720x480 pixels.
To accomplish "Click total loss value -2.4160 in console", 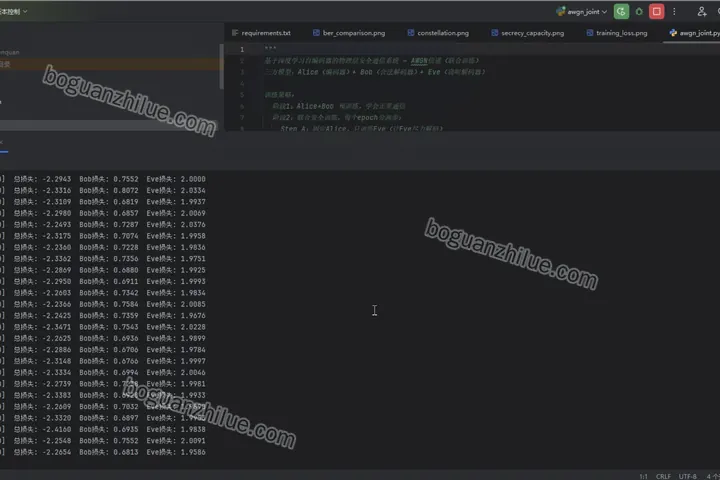I will (x=56, y=429).
